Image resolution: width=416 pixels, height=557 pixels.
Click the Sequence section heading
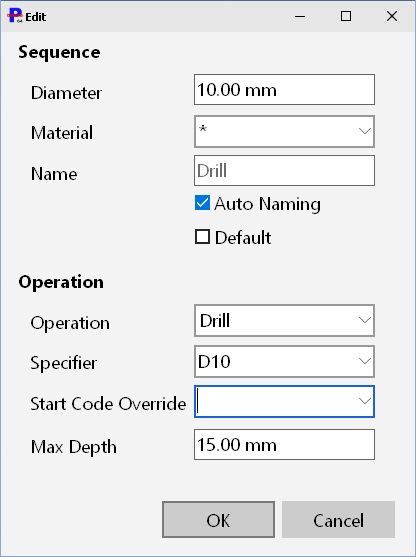pyautogui.click(x=59, y=52)
